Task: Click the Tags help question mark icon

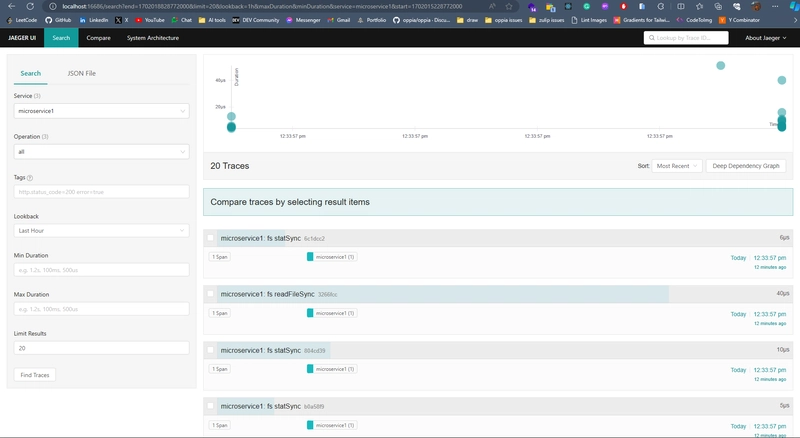Action: tap(30, 178)
